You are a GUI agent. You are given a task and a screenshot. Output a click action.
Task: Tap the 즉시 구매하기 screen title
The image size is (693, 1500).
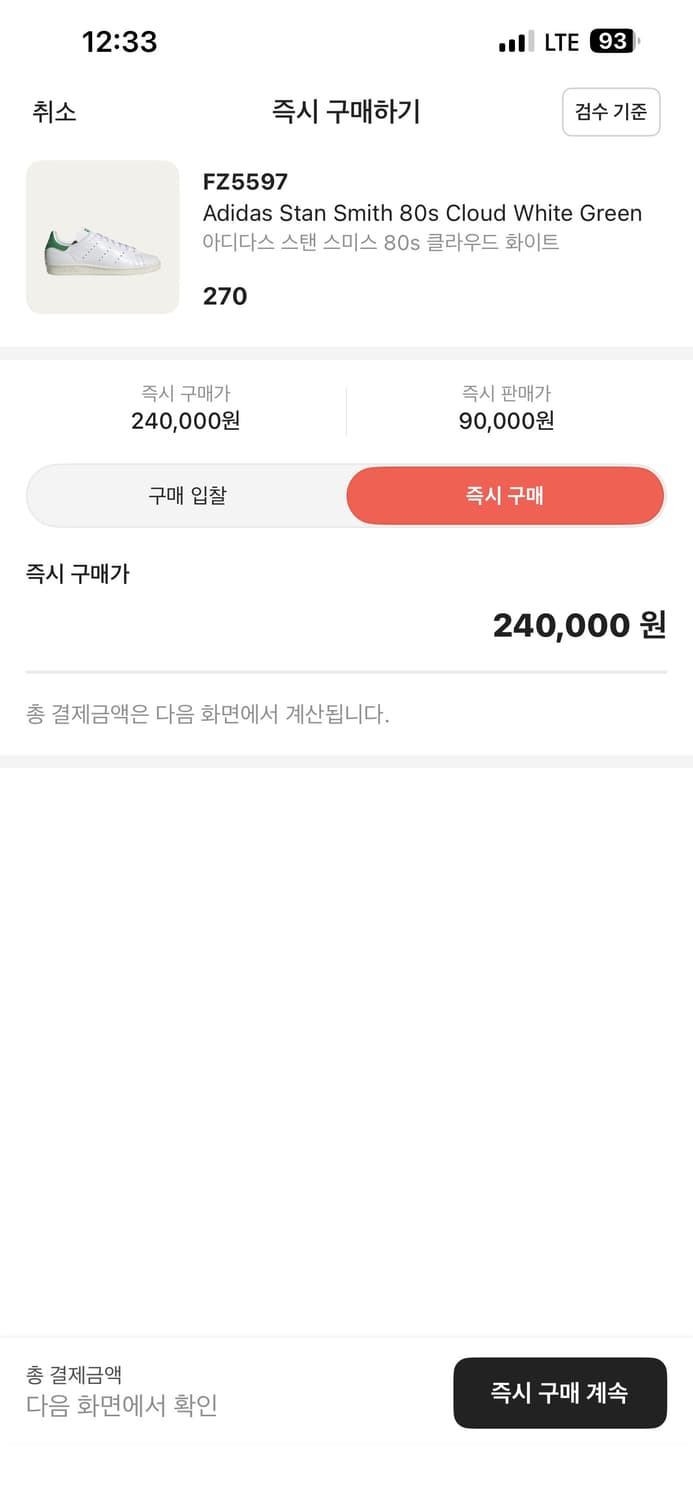tap(346, 112)
